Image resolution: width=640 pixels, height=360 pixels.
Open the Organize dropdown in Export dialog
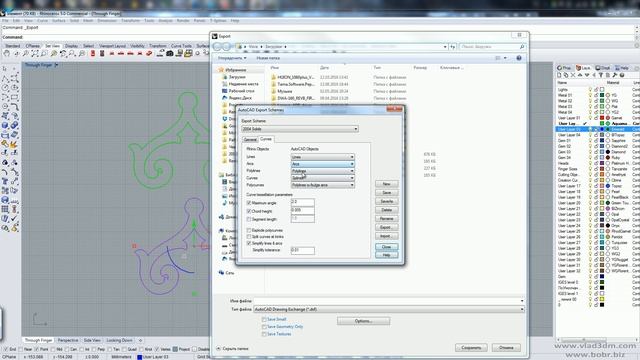click(x=231, y=58)
